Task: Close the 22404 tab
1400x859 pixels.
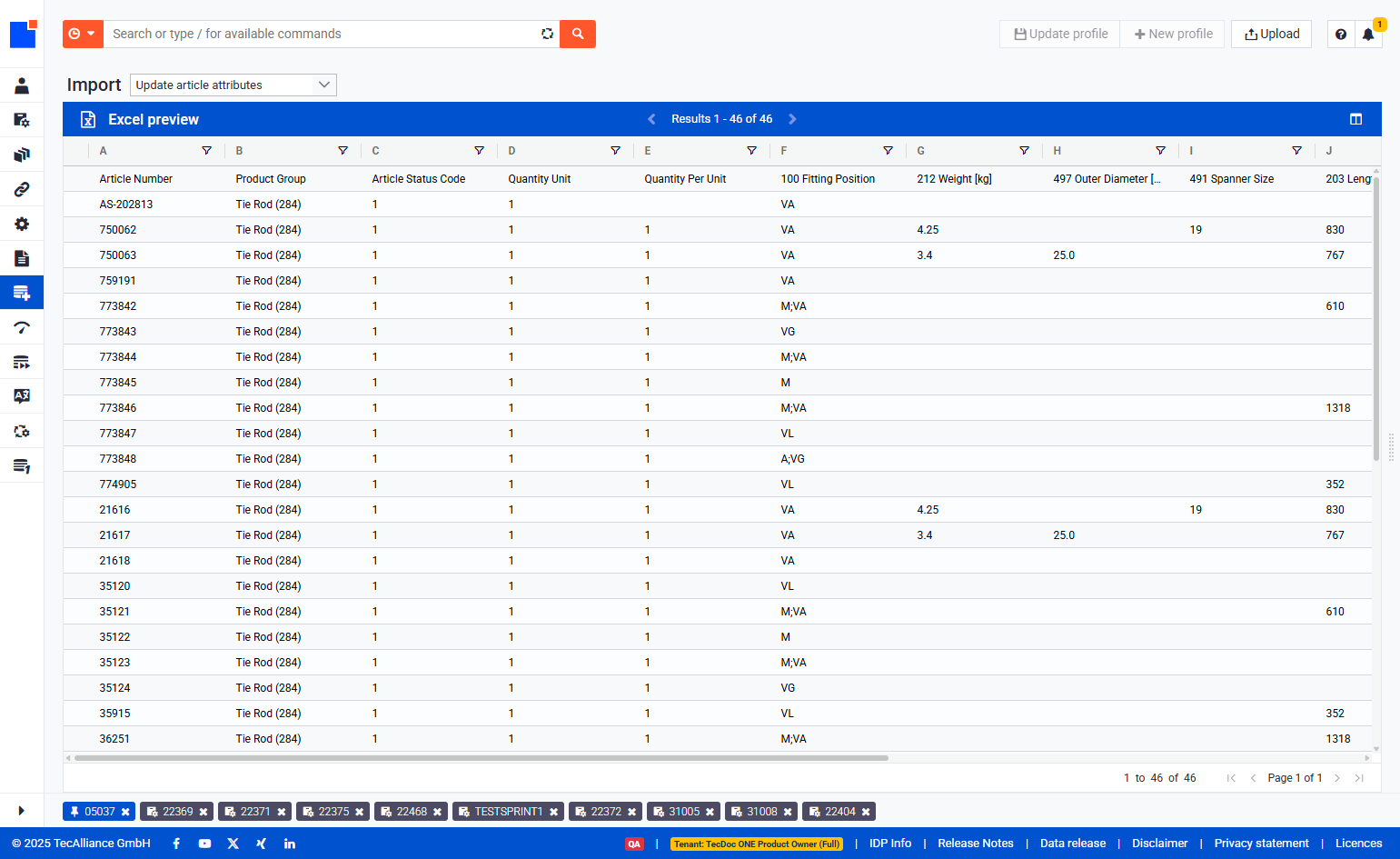Action: tap(866, 812)
